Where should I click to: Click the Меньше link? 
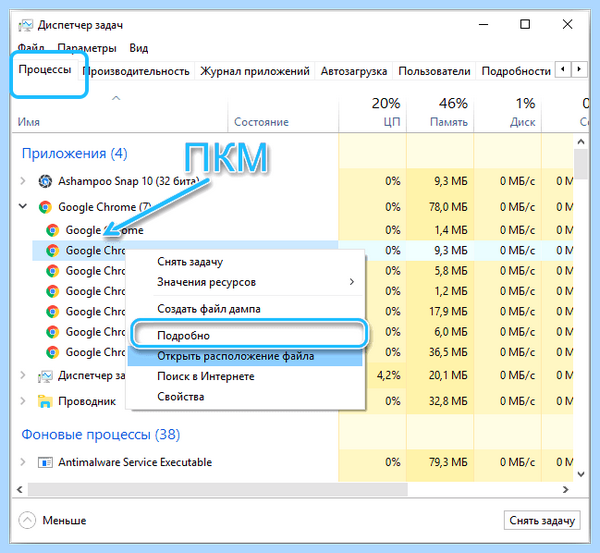(x=64, y=520)
